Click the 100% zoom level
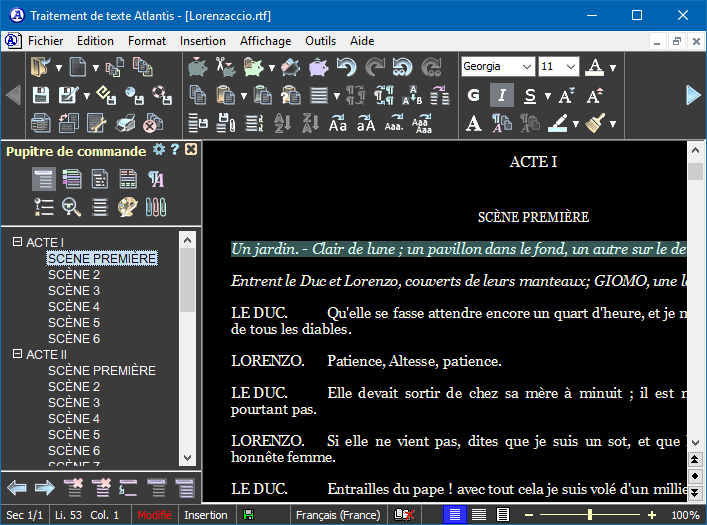This screenshot has height=525, width=707. pyautogui.click(x=685, y=515)
